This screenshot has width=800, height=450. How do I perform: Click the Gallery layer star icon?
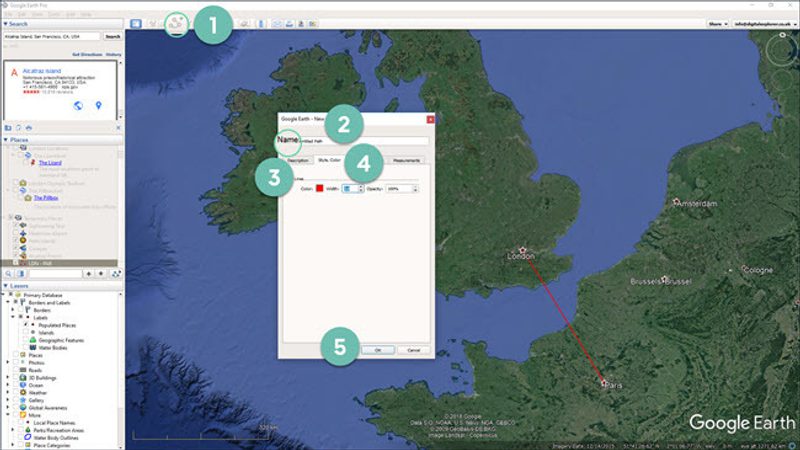[x=23, y=400]
